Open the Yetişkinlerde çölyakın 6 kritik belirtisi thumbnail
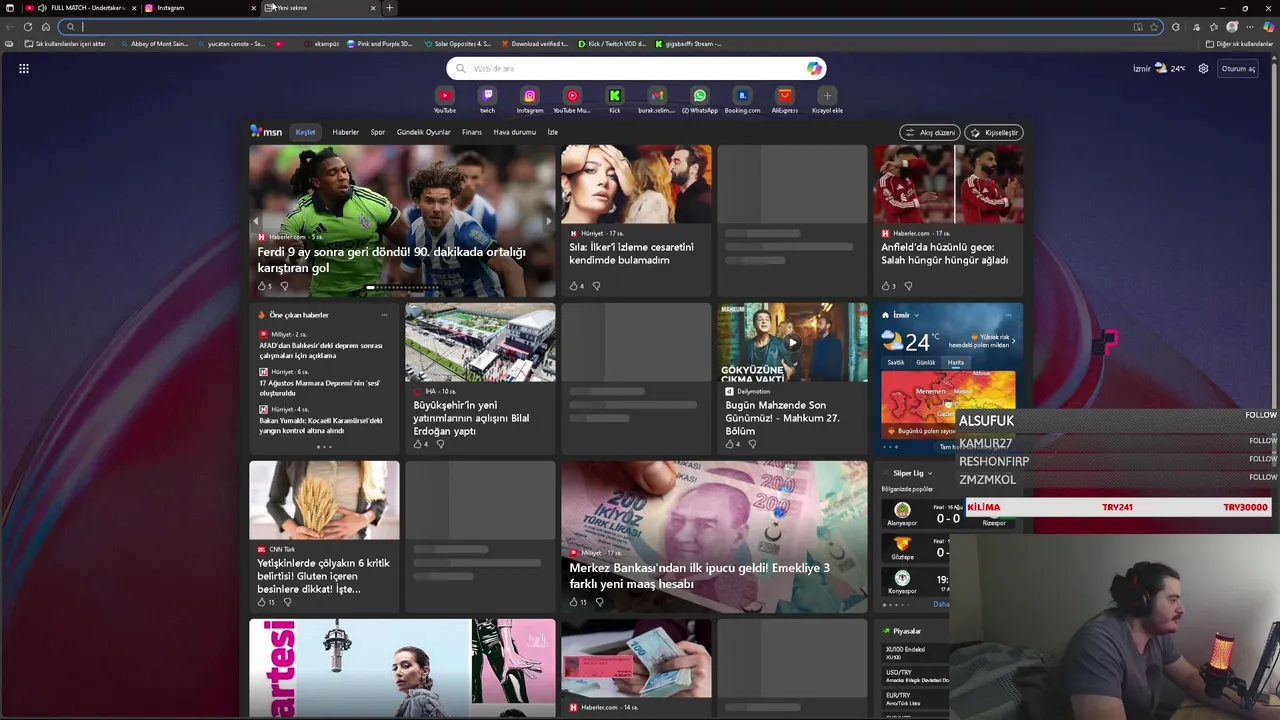 [x=324, y=500]
